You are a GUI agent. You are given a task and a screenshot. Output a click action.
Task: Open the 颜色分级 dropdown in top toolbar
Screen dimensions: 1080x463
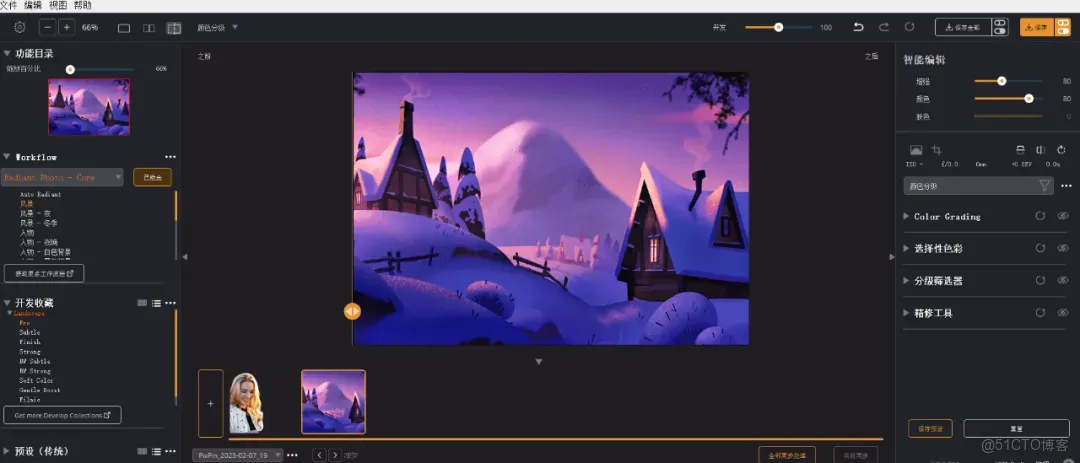click(x=217, y=28)
